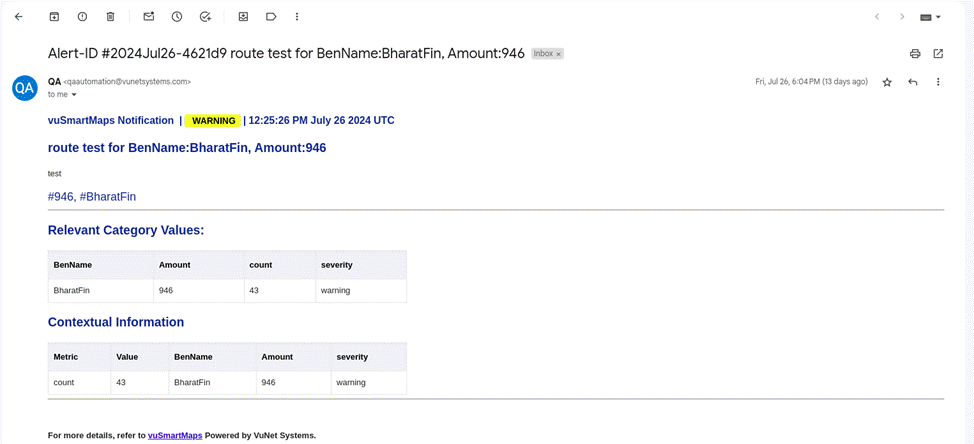
Task: Open the vuSmartMaps link
Action: tap(175, 436)
